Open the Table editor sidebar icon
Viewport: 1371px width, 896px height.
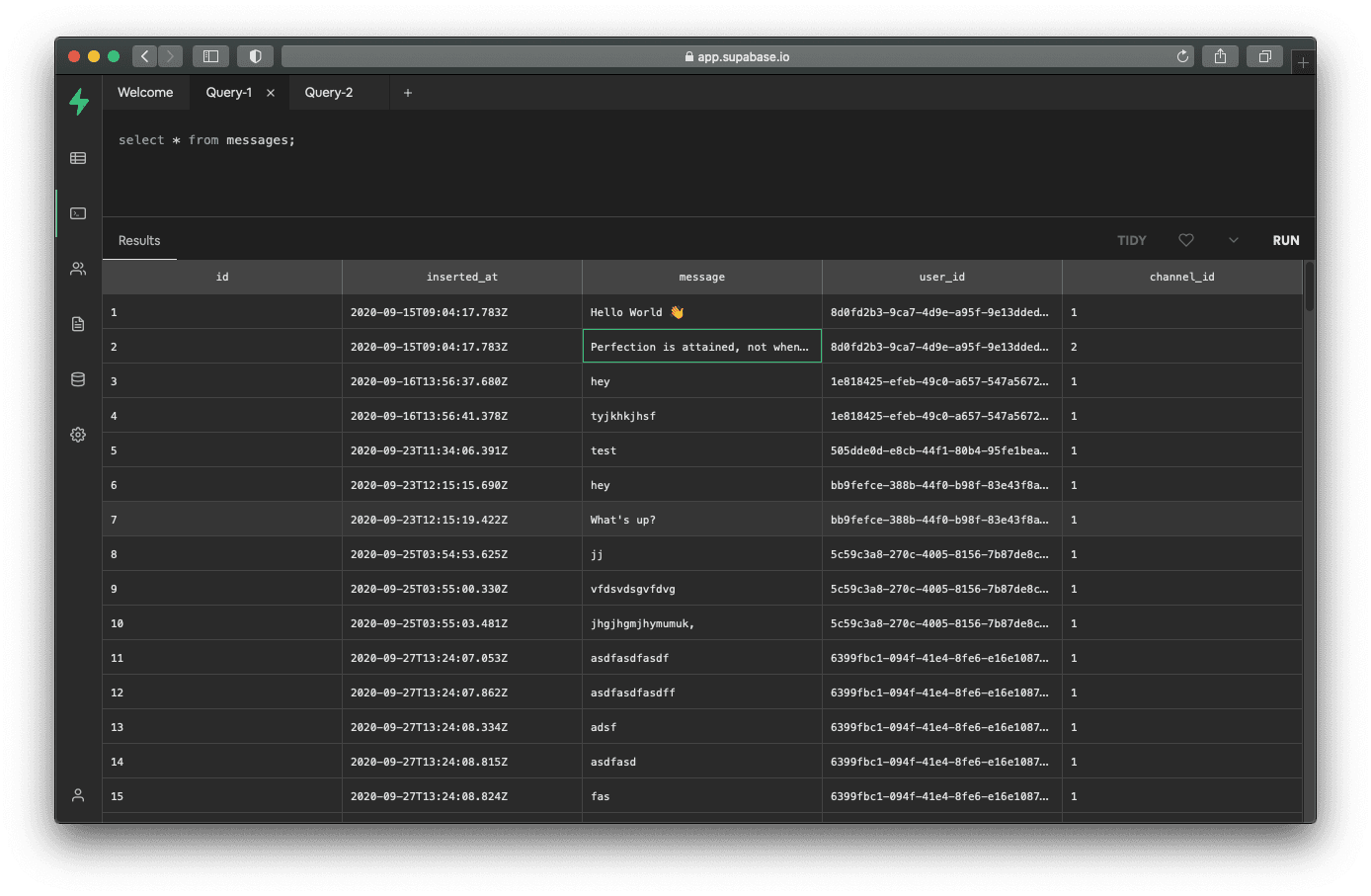(x=78, y=158)
